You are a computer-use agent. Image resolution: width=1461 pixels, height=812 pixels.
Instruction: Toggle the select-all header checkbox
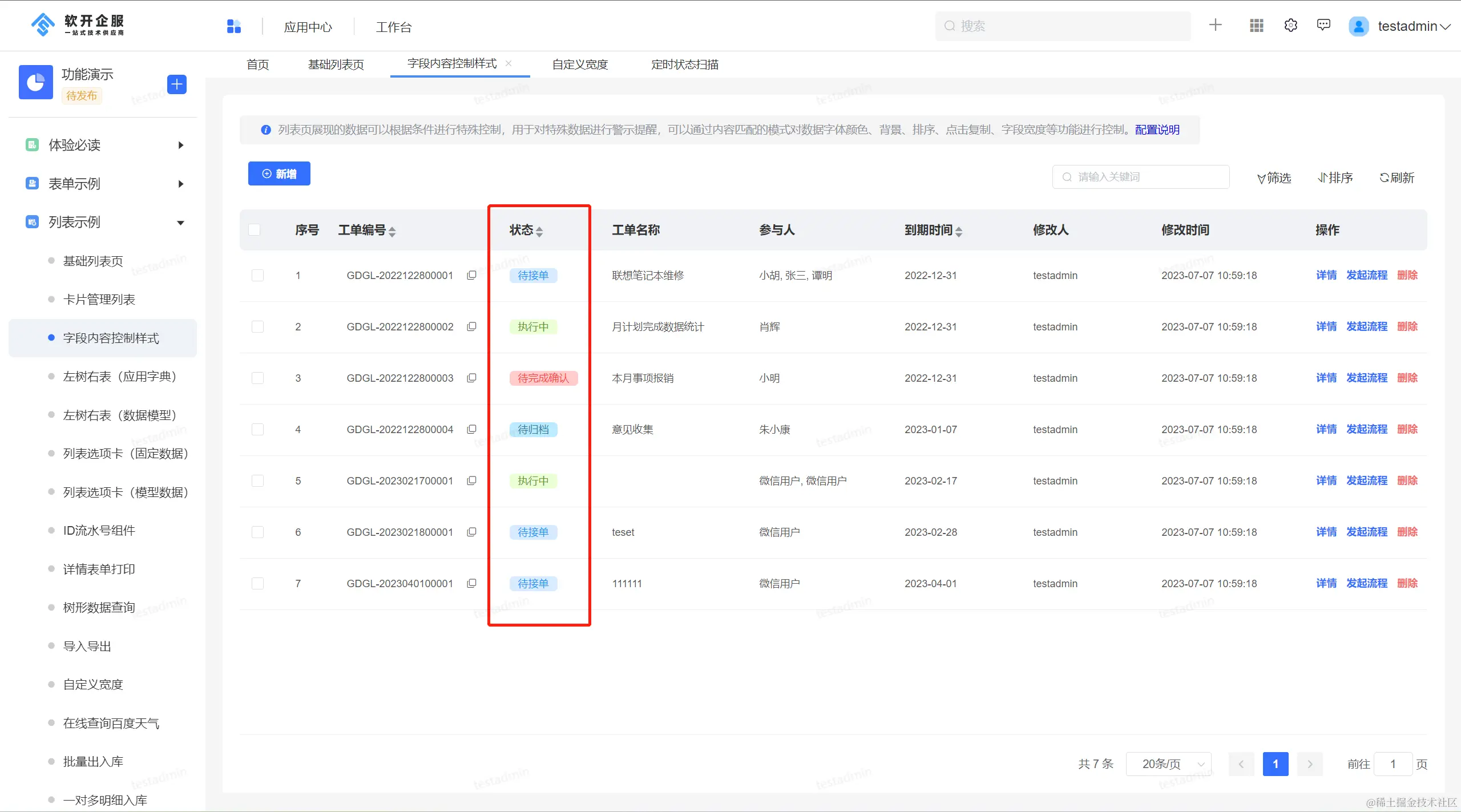tap(255, 230)
